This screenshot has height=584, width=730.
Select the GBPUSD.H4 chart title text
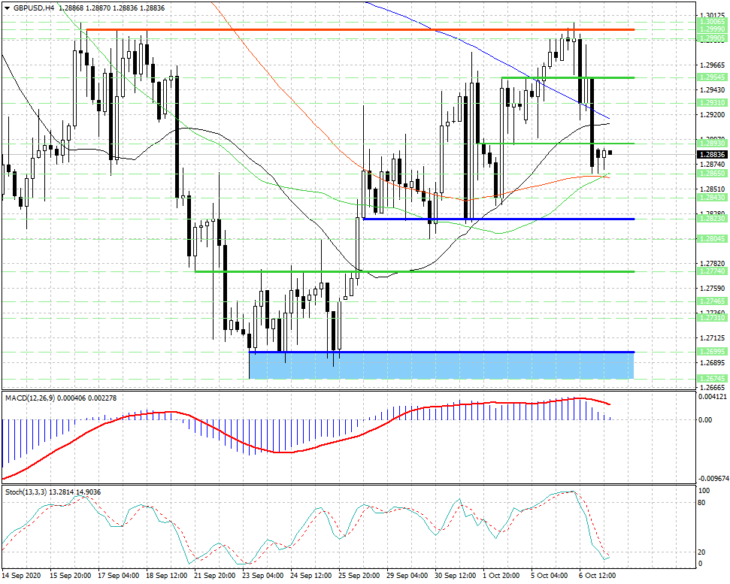click(34, 8)
